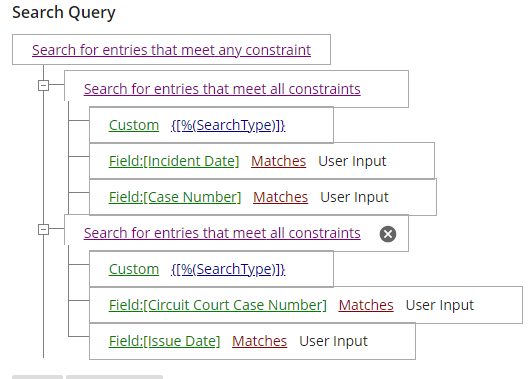Select Field:[Circuit Court Case Number] link
The width and height of the screenshot is (528, 379).
(218, 305)
